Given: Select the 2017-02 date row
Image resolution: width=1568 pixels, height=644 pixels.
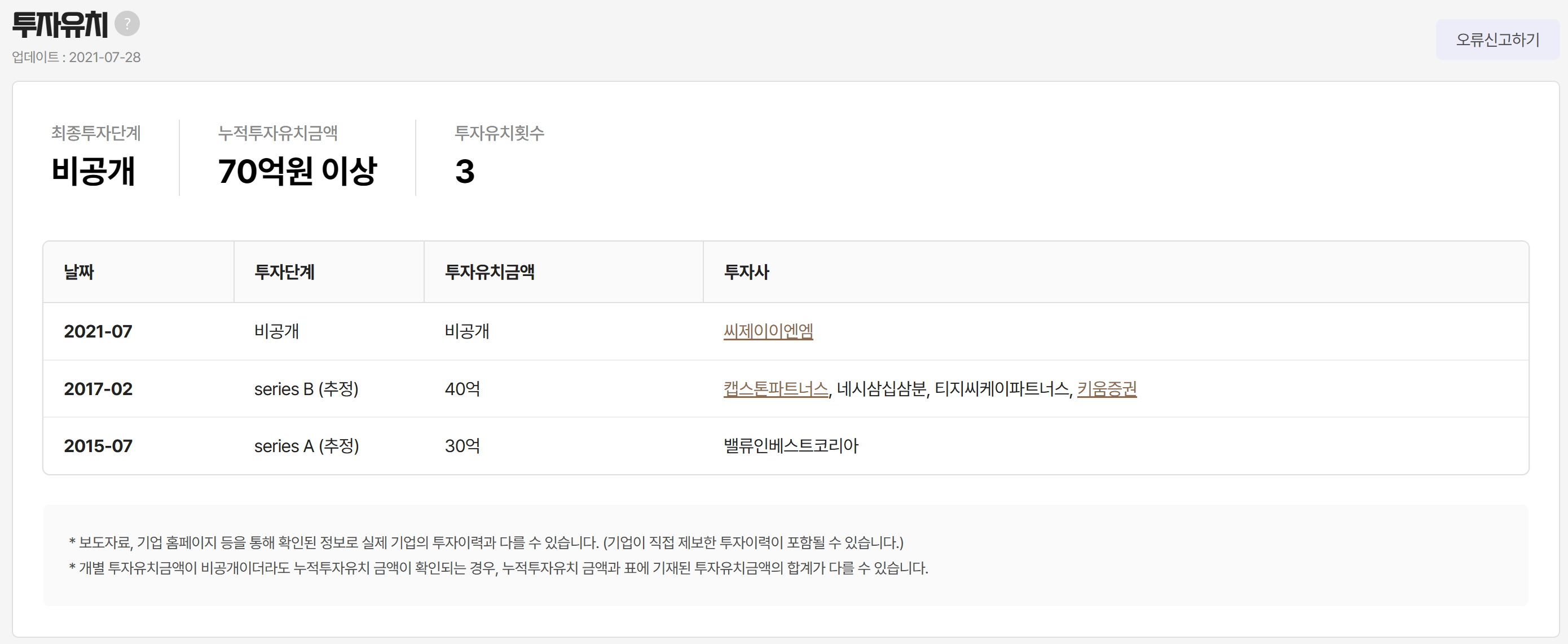Looking at the screenshot, I should pyautogui.click(x=98, y=388).
